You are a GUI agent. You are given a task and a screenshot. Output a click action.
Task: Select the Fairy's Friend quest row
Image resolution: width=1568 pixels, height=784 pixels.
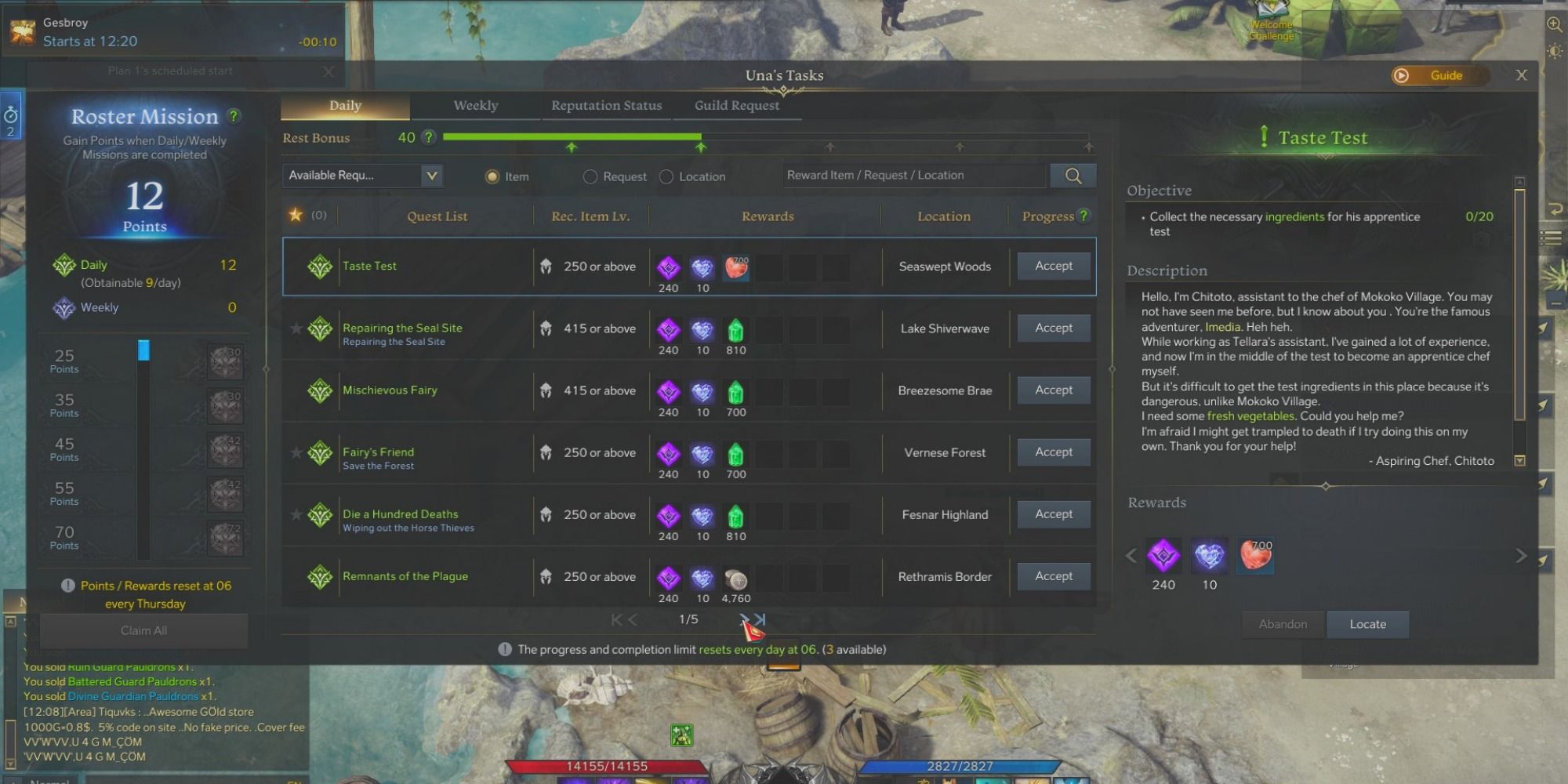coord(689,453)
